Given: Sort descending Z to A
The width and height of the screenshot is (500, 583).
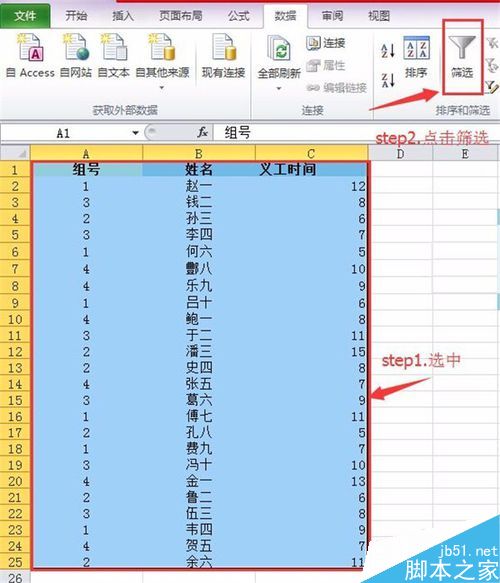Looking at the screenshot, I should 388,80.
